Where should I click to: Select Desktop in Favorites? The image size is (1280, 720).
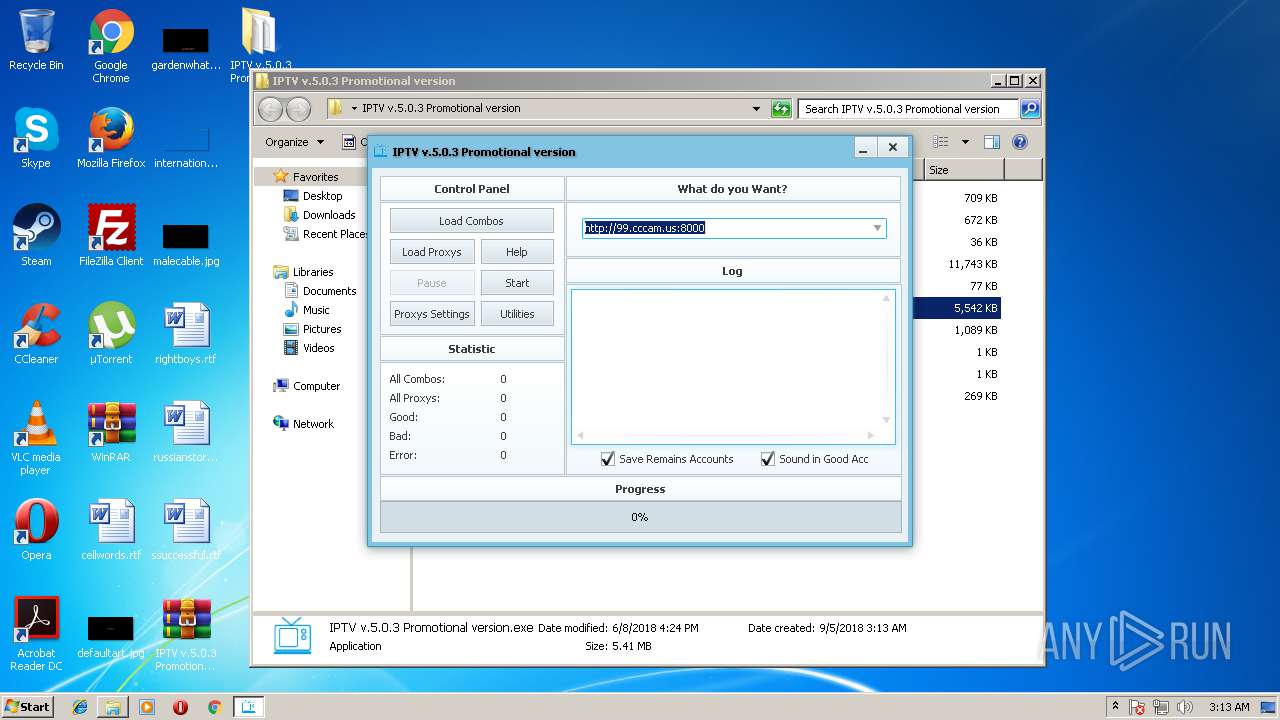pos(322,196)
